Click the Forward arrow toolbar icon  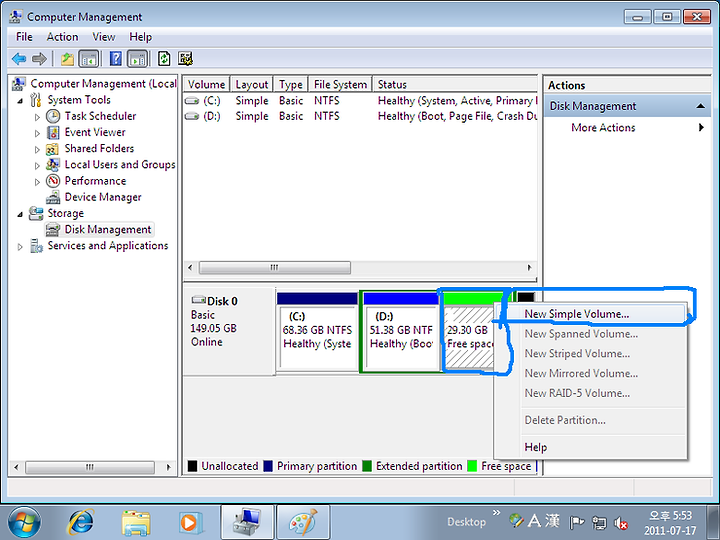39,59
